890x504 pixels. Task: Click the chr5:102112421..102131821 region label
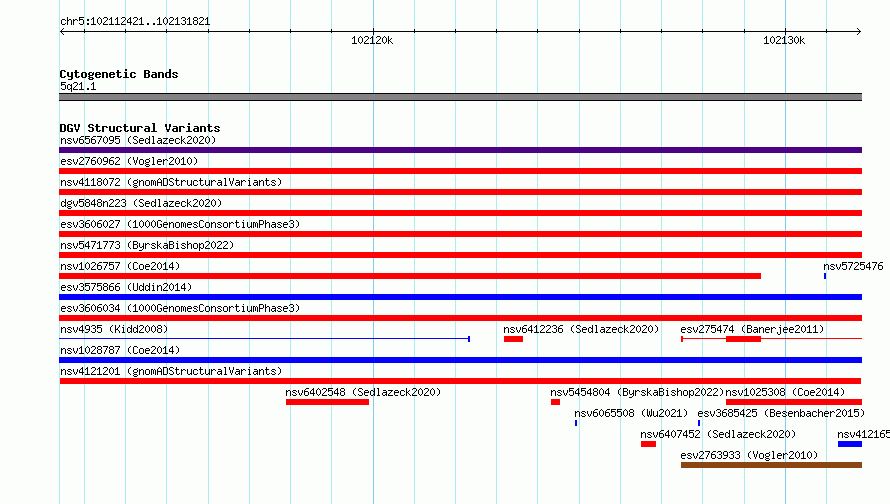(135, 22)
